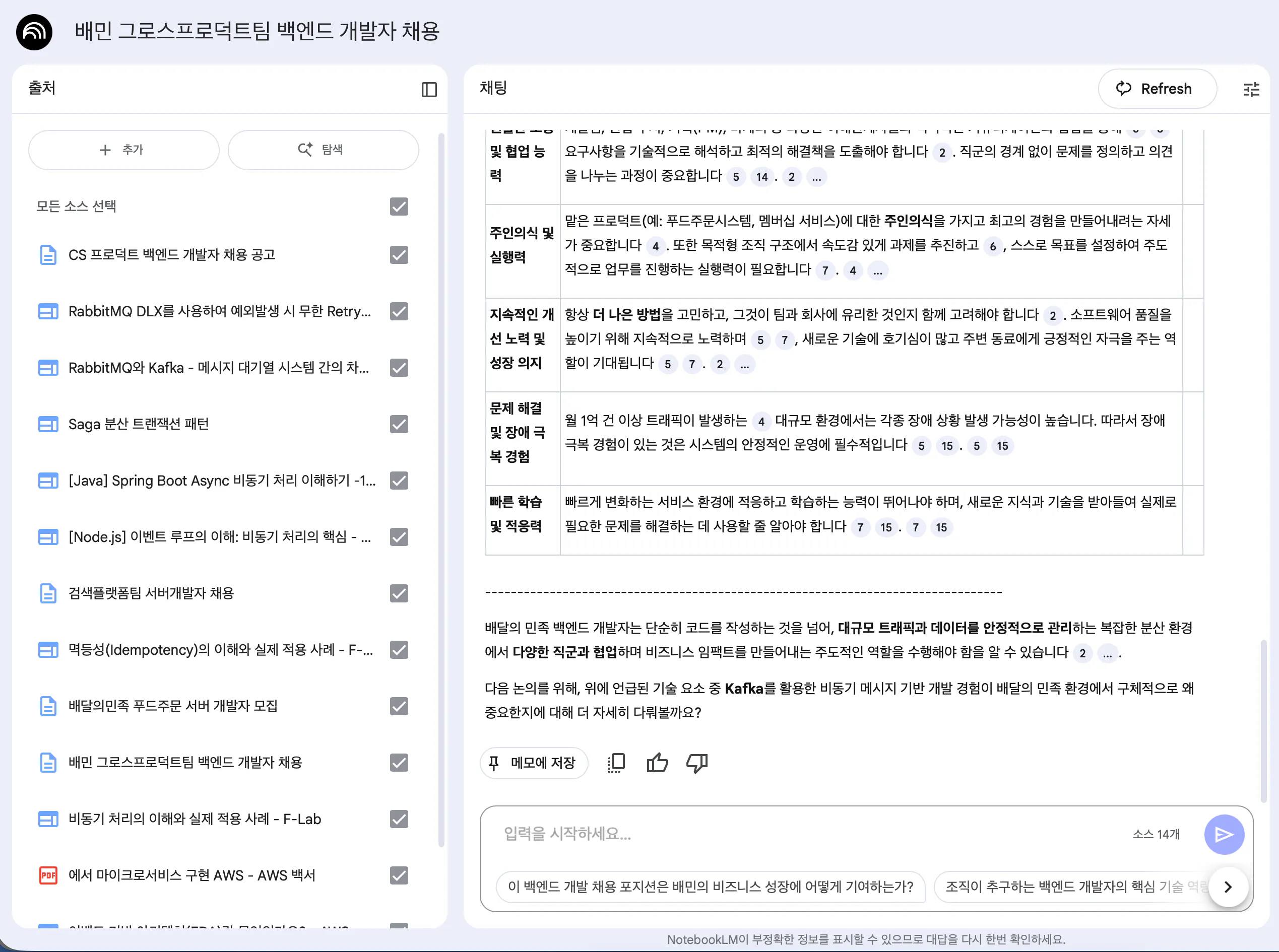The image size is (1279, 952).
Task: Uncheck 배달의민족 푸드주문 서버 개발자 모집 checkbox
Action: 399,707
